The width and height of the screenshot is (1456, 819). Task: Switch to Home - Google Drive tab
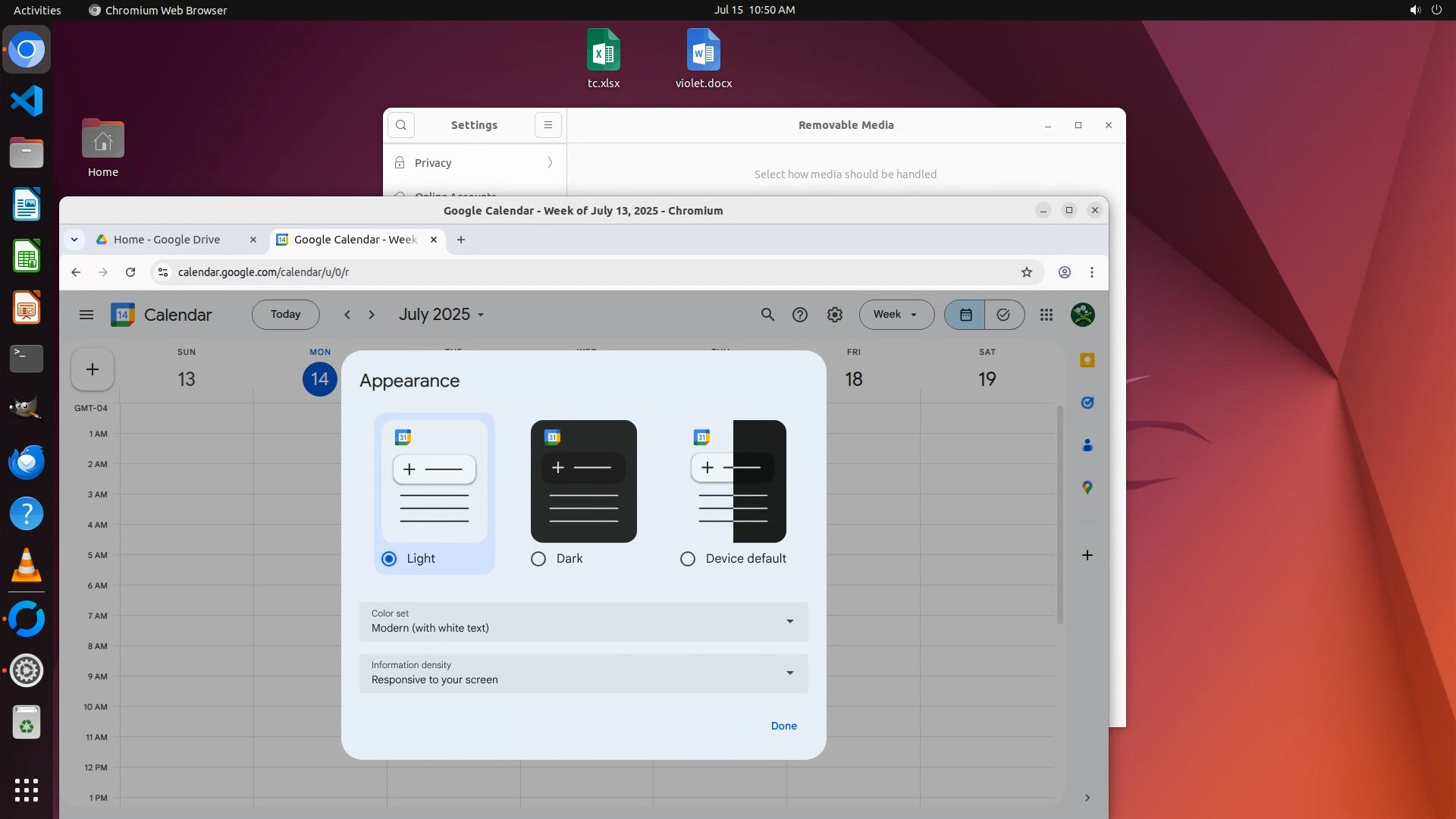167,240
